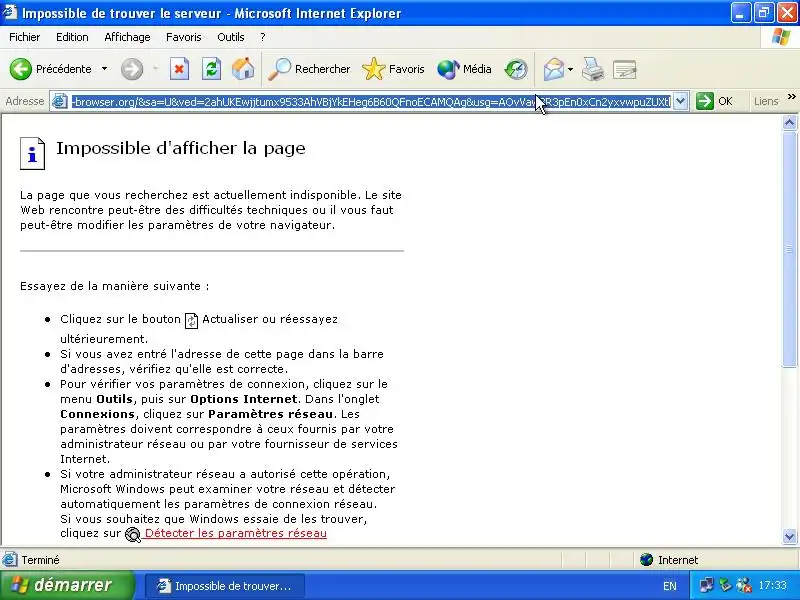Click the Internet zone status indicator
Image resolution: width=800 pixels, height=600 pixels.
tap(669, 560)
